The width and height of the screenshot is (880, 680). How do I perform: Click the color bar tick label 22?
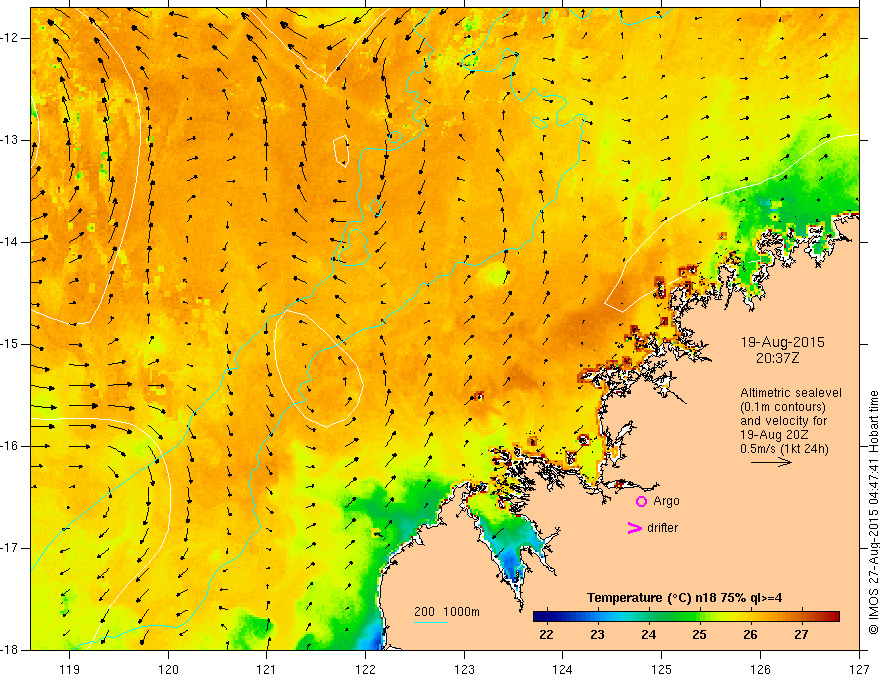click(546, 635)
